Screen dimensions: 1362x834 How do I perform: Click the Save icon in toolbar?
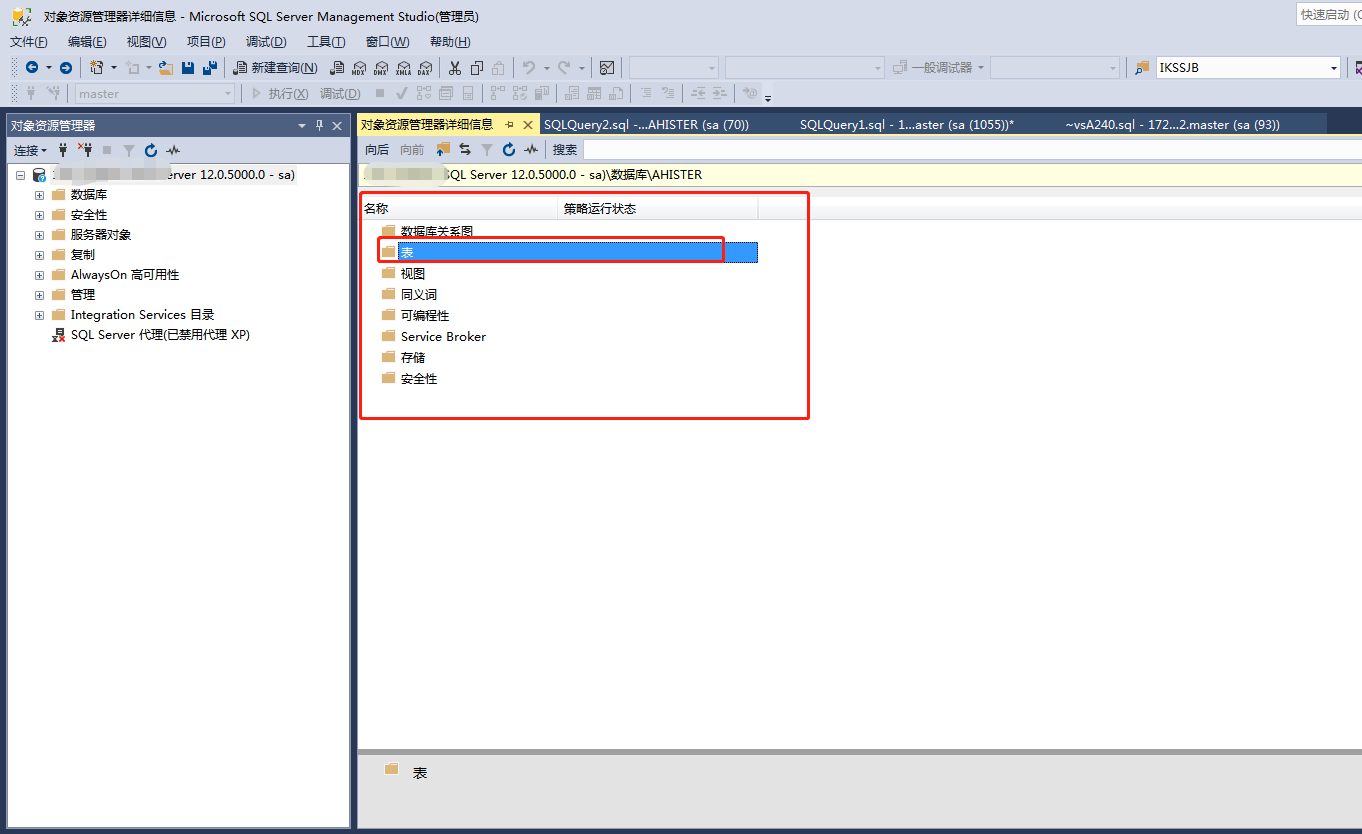point(188,67)
